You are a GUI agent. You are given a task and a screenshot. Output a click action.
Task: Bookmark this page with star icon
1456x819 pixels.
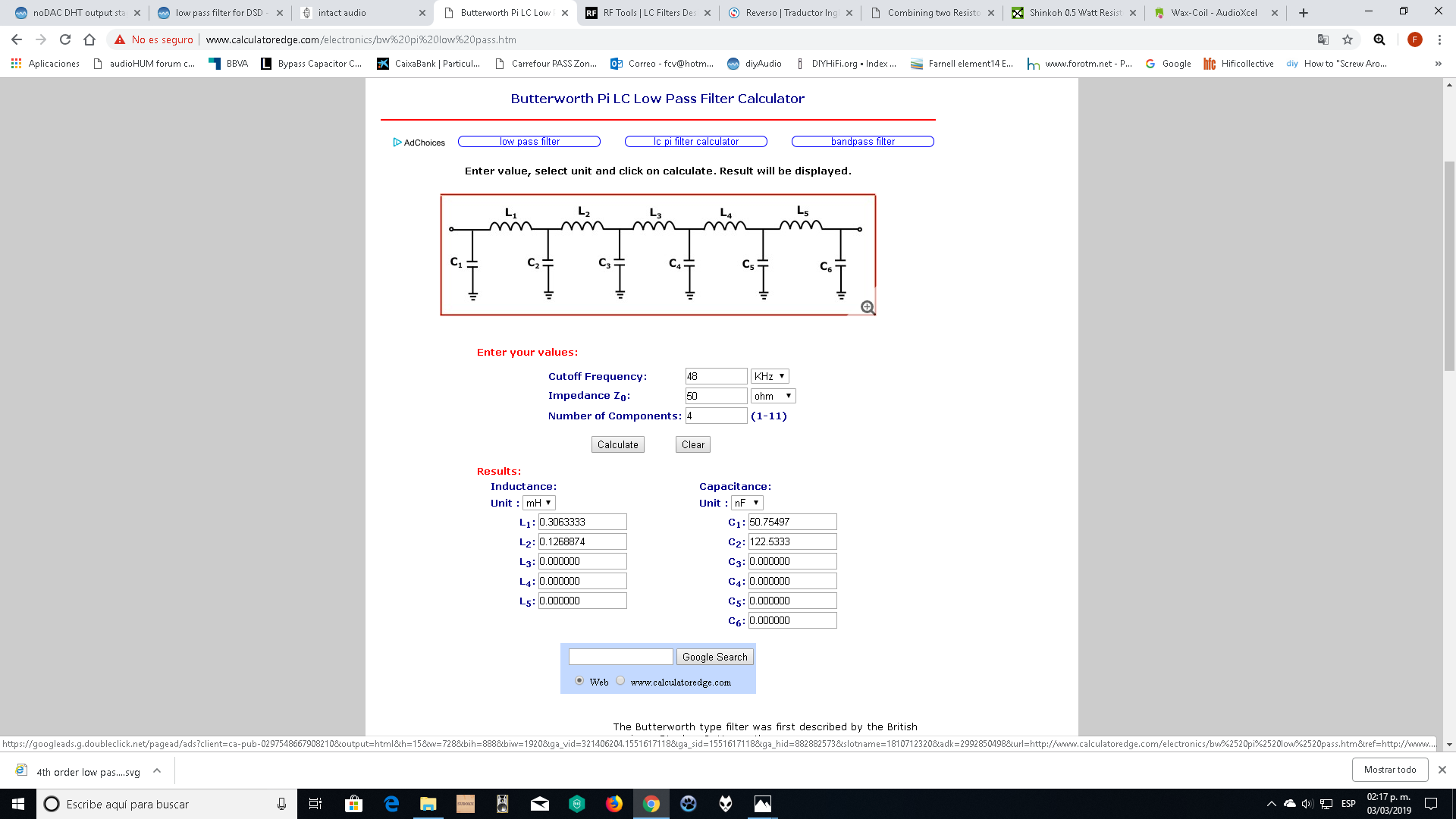click(1348, 39)
